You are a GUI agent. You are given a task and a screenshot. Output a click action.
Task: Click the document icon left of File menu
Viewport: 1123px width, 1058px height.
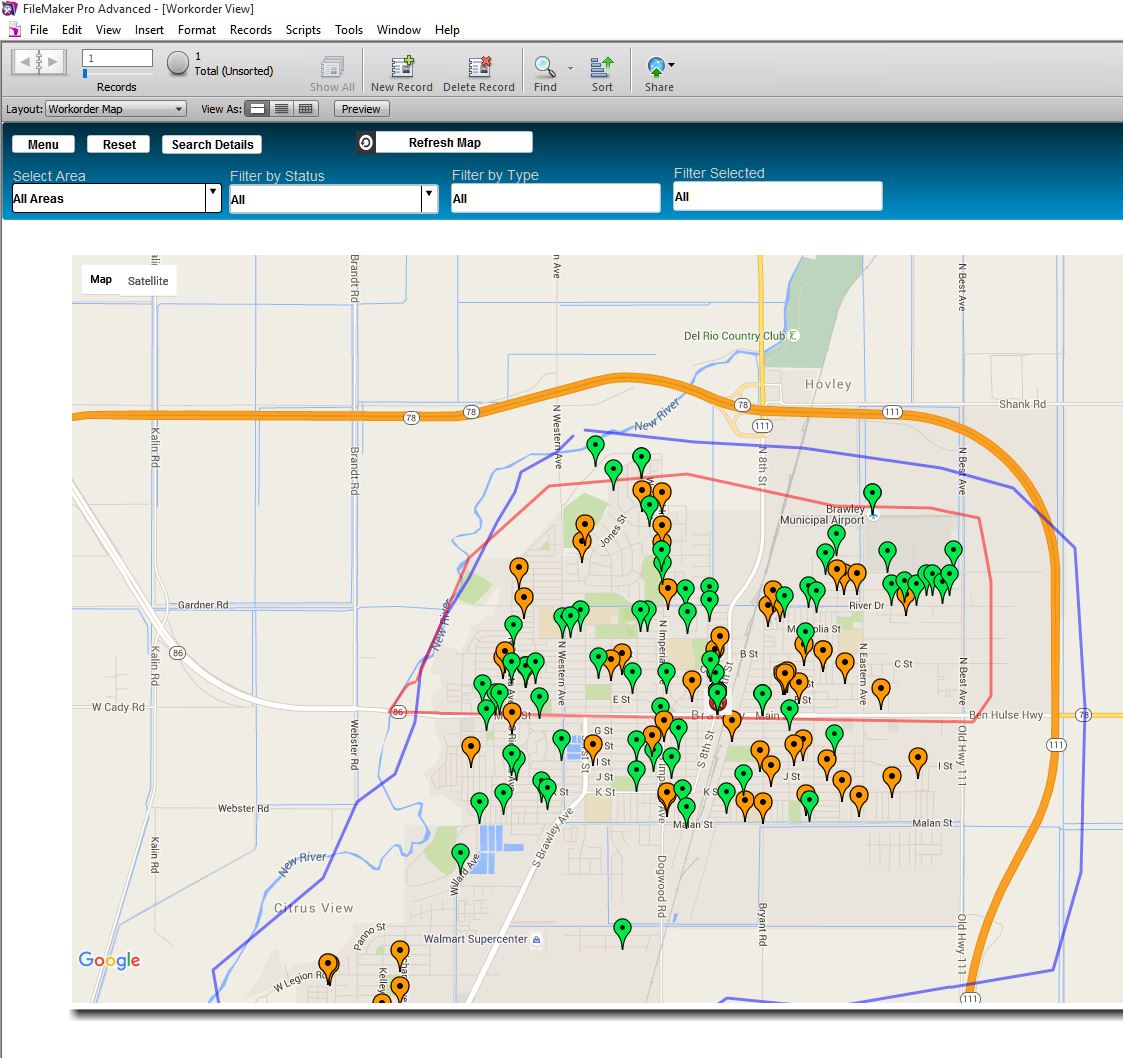(x=14, y=30)
